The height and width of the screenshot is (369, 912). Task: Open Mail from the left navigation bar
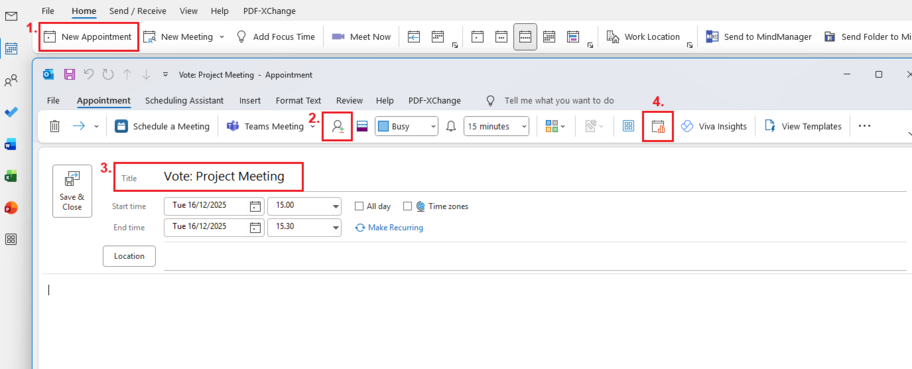10,16
